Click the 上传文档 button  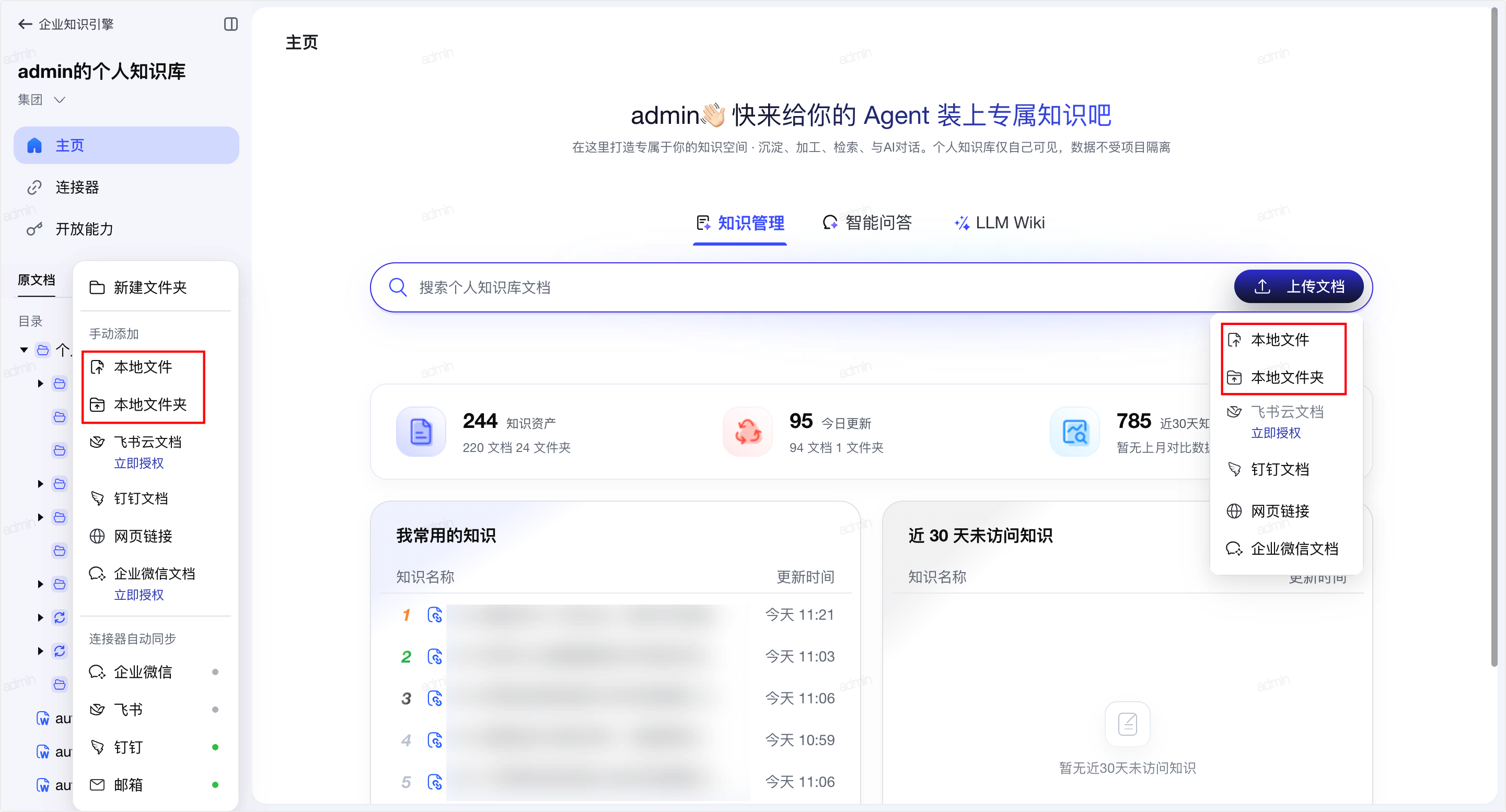(x=1299, y=286)
